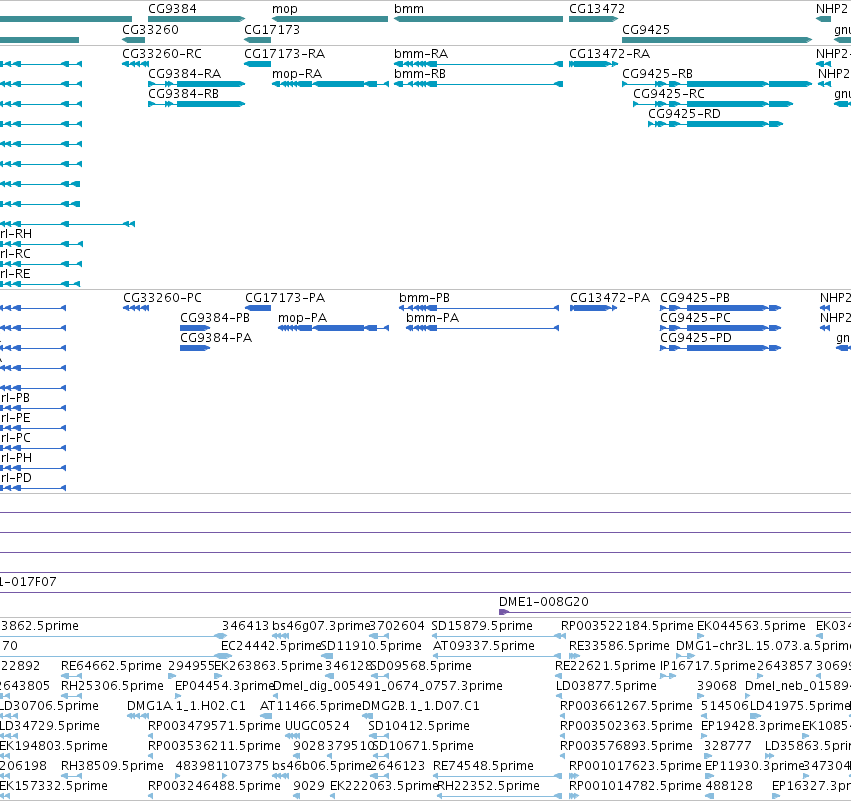Select EST label RH25306.5prime
Image resolution: width=851 pixels, height=801 pixels.
[x=112, y=685]
